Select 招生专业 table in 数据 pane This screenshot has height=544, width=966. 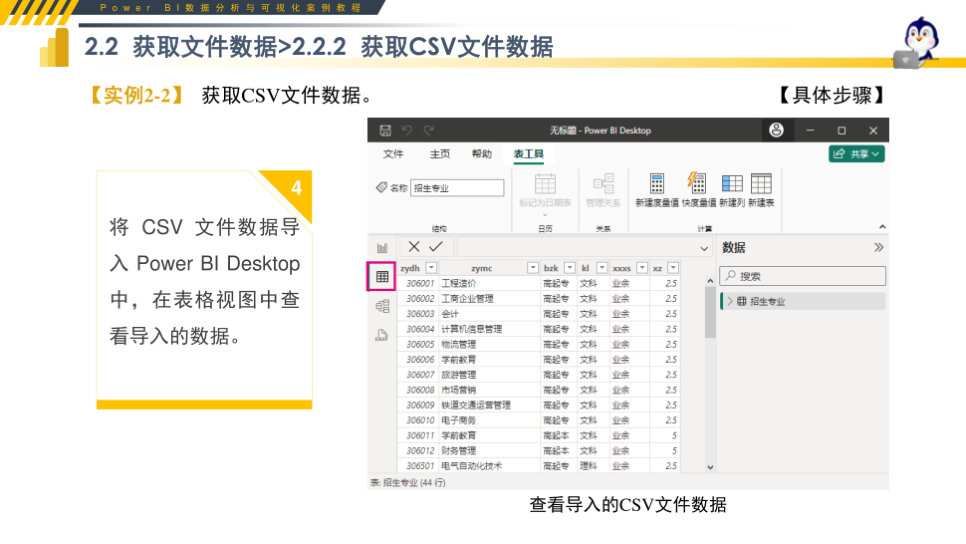803,301
